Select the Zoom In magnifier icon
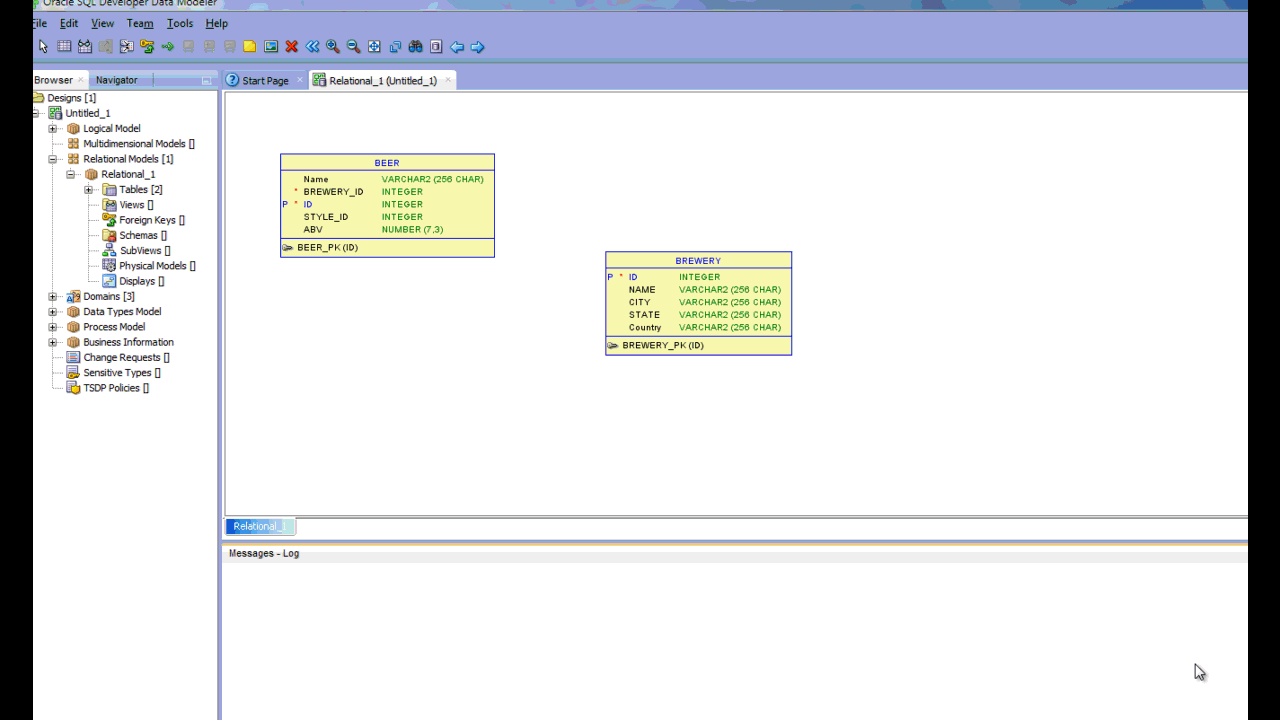Viewport: 1280px width, 720px height. tap(333, 46)
